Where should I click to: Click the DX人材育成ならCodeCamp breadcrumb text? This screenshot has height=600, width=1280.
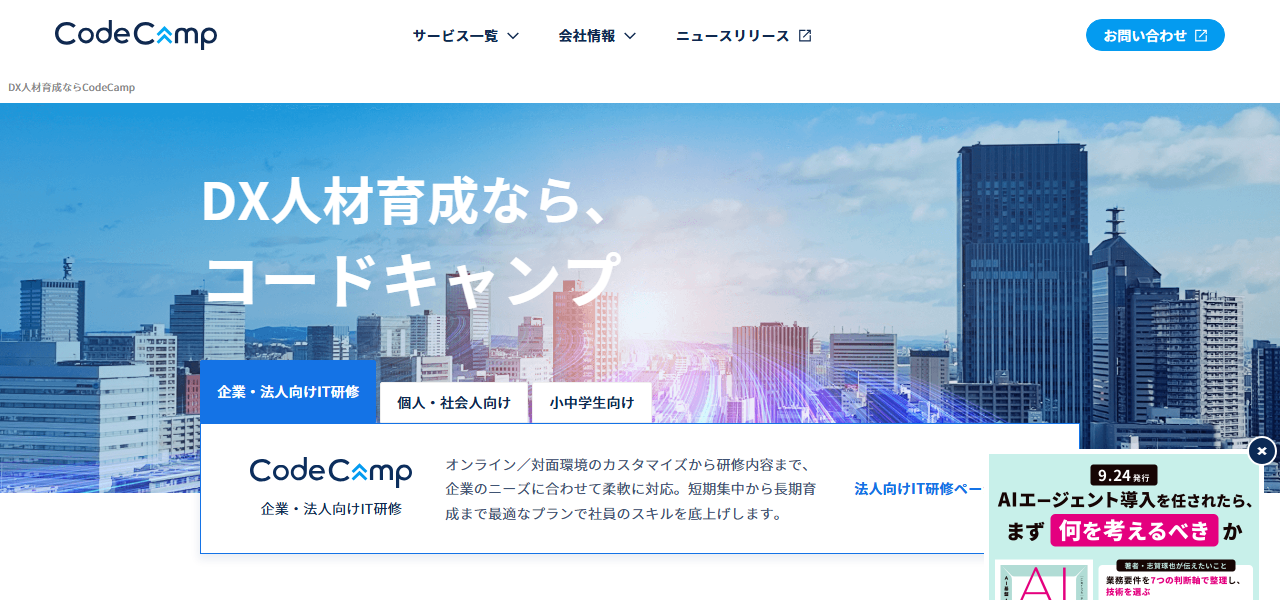pos(71,88)
